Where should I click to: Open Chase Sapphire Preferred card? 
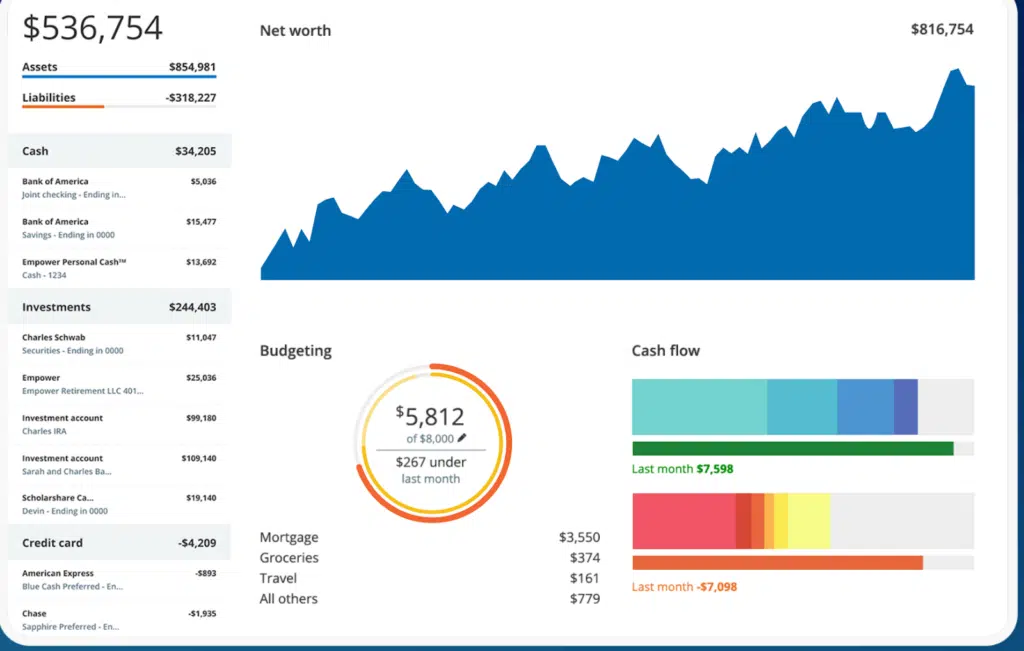point(119,619)
